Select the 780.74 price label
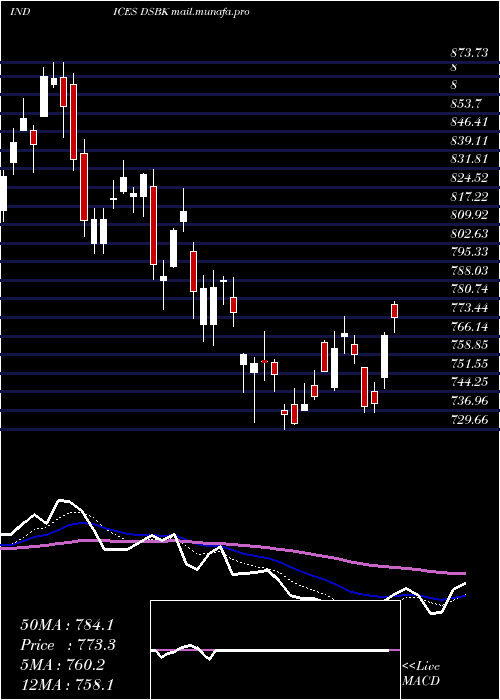 coord(469,289)
